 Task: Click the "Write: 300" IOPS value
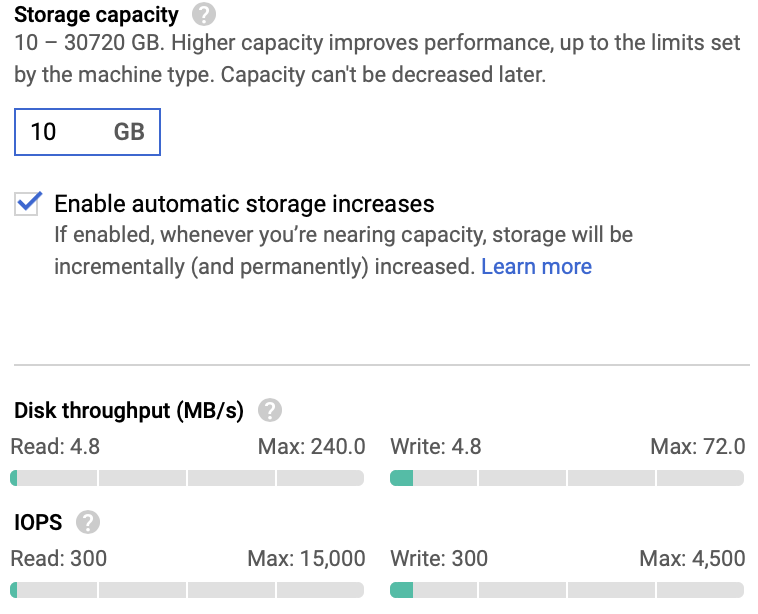point(439,558)
